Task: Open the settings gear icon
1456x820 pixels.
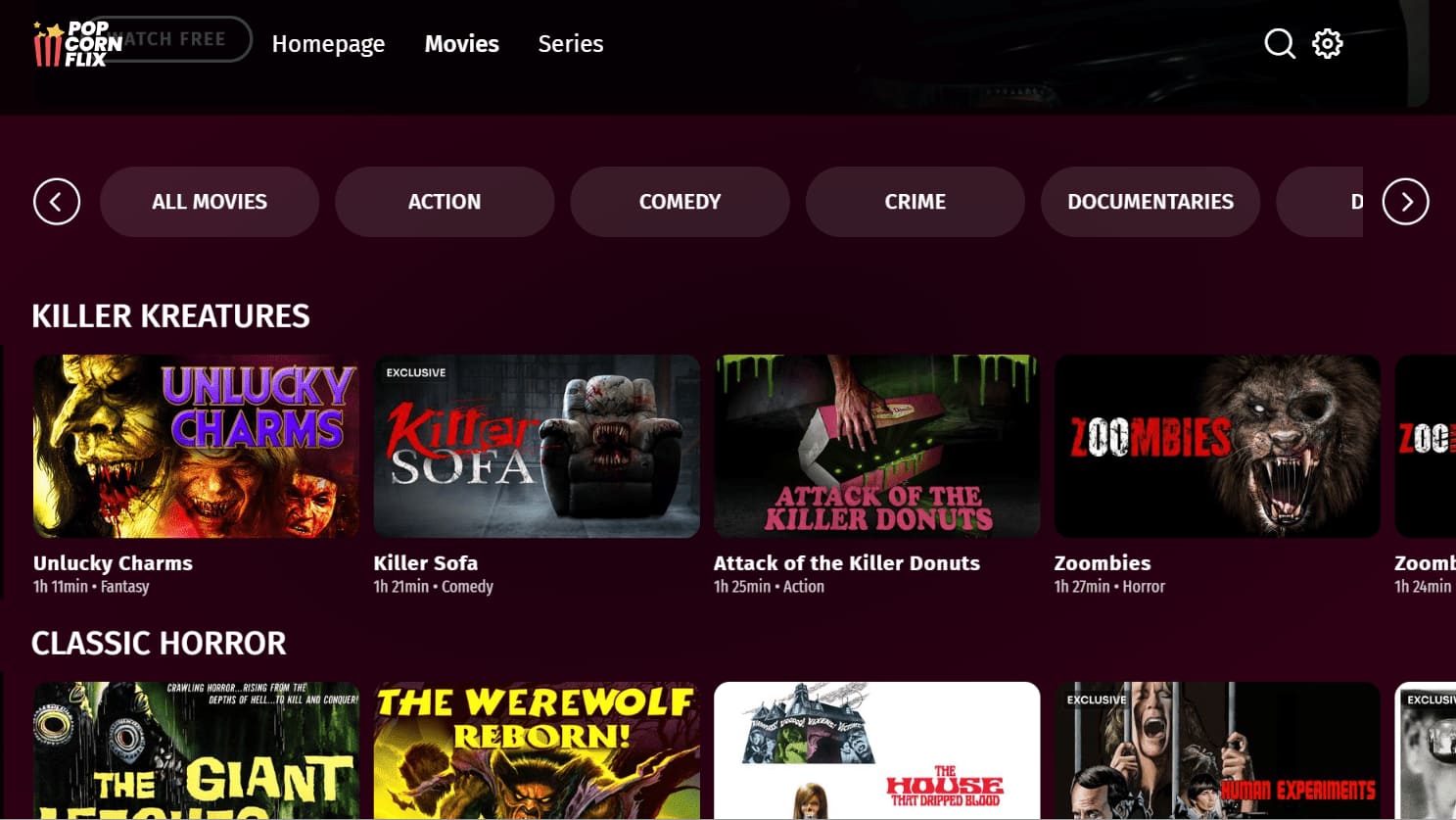Action: tap(1328, 43)
